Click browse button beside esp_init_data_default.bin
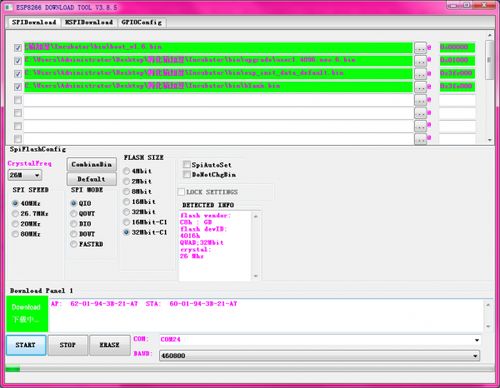The width and height of the screenshot is (500, 388). 420,74
